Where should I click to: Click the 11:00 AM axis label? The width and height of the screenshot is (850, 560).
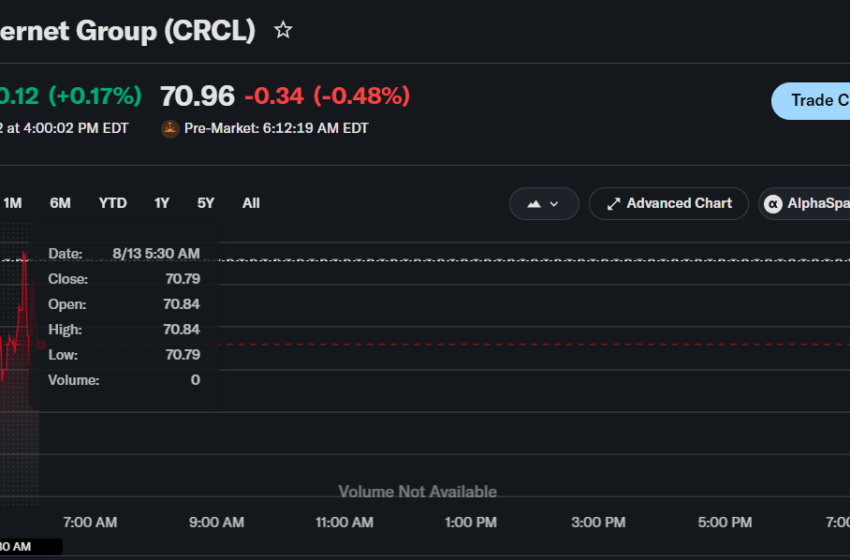point(344,522)
